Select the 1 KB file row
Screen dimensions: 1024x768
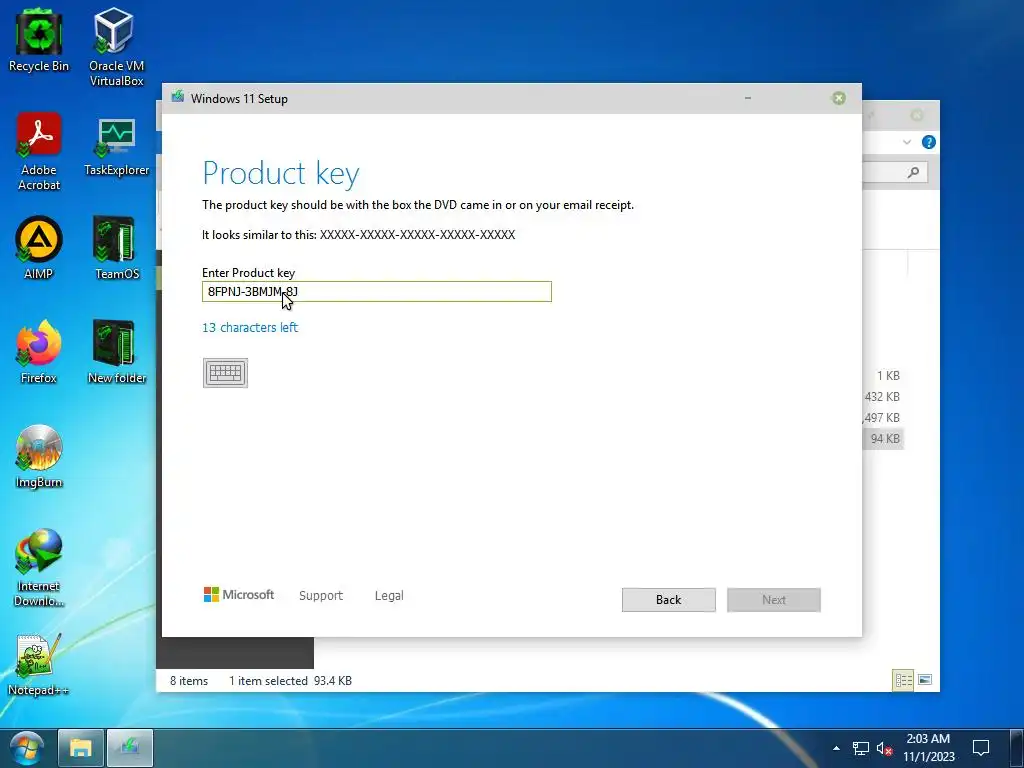click(883, 376)
